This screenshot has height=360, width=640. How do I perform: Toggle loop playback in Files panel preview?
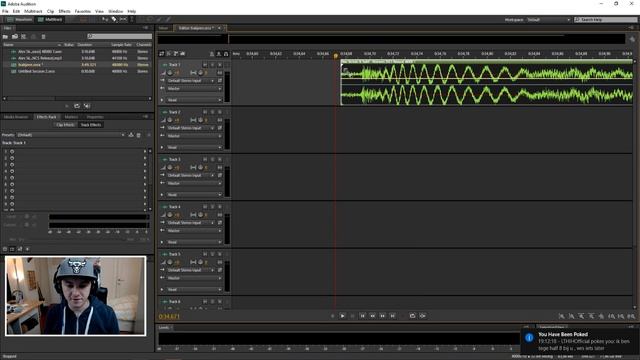pyautogui.click(x=77, y=106)
